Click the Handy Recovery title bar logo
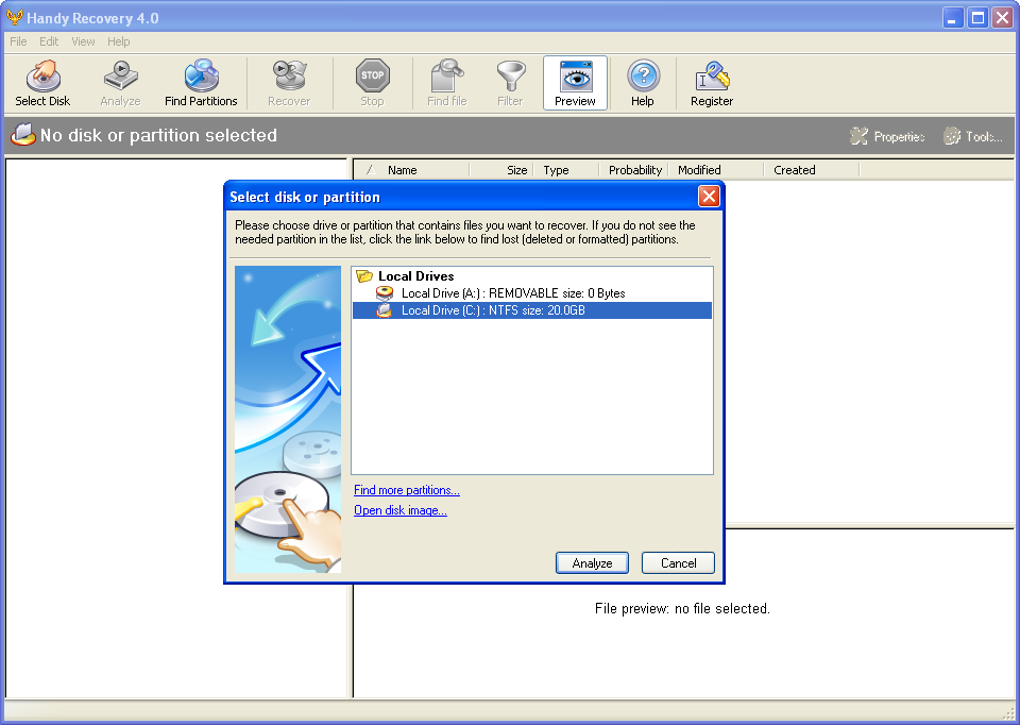 pyautogui.click(x=14, y=18)
